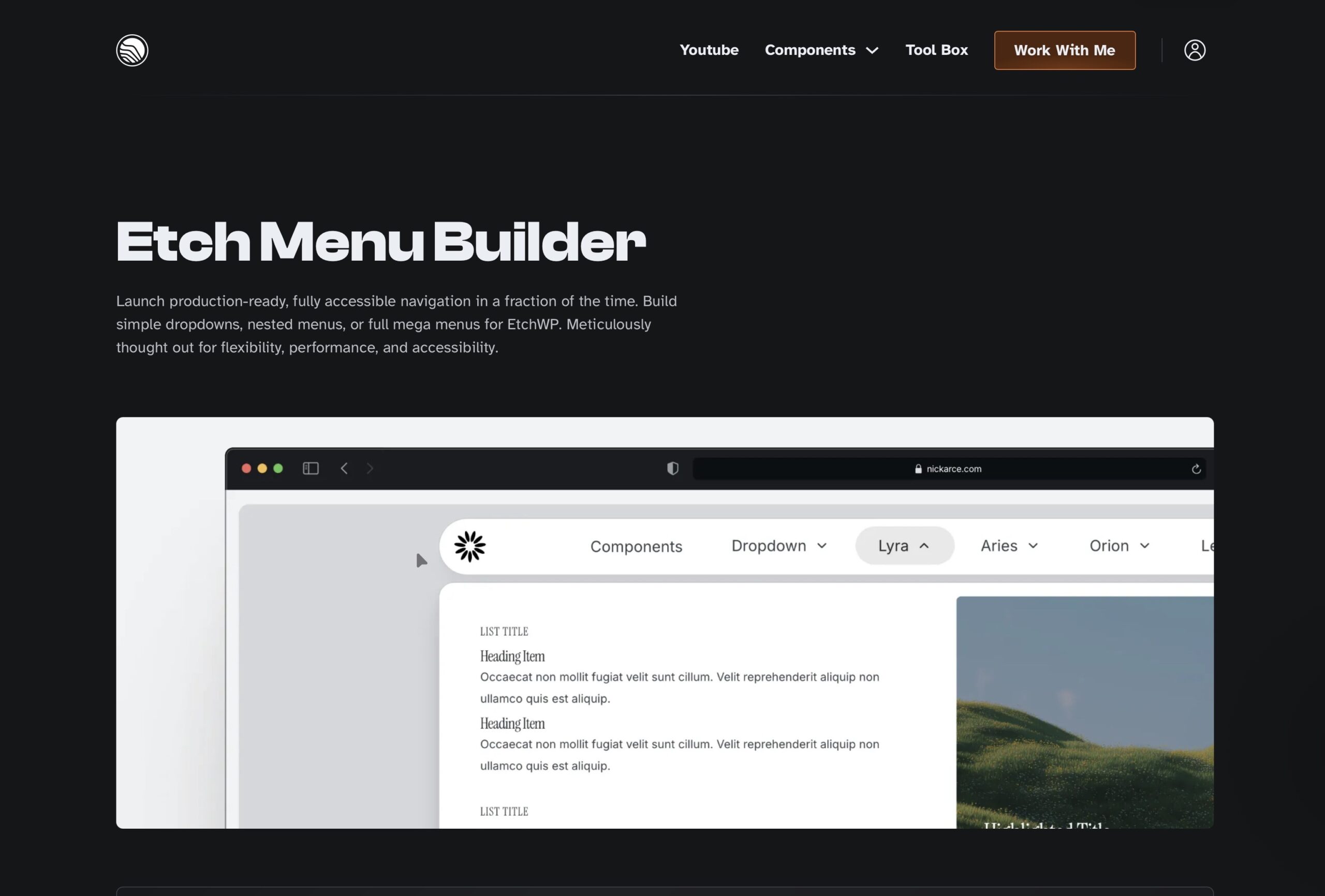Click the privacy shield icon beside the address bar

pyautogui.click(x=673, y=469)
